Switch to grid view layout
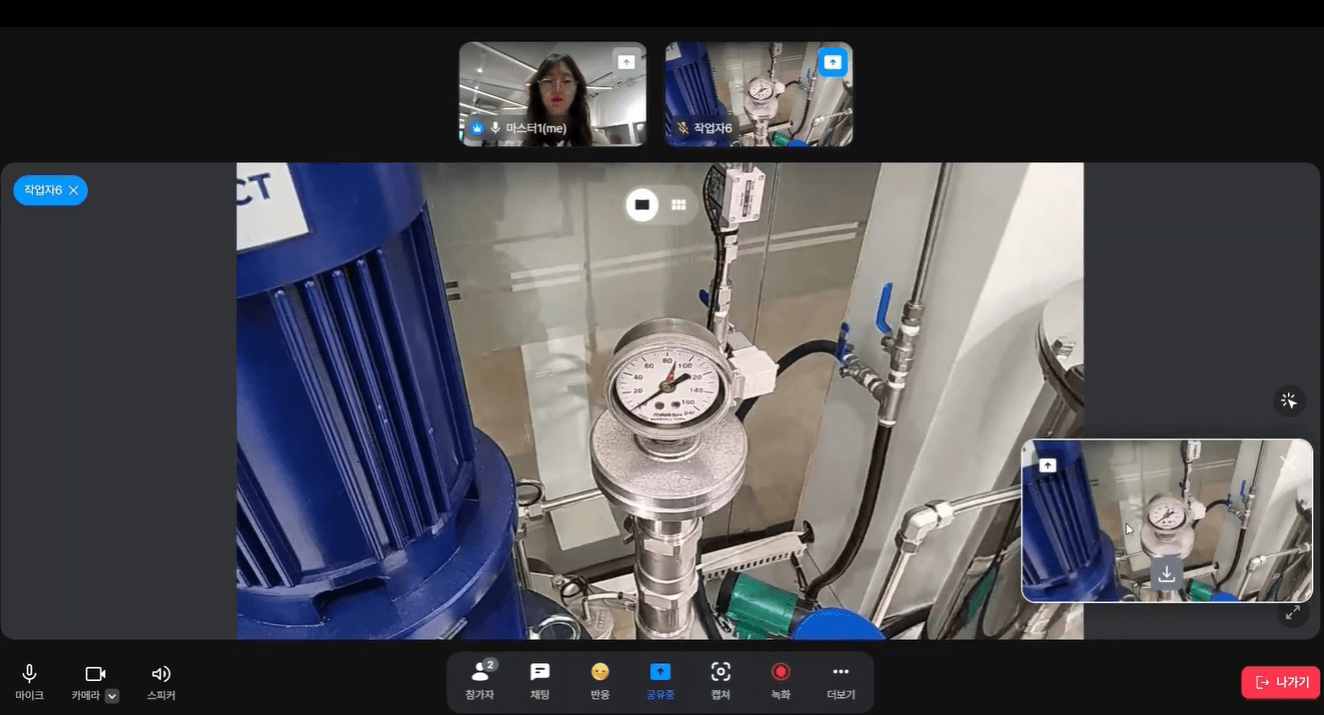 pos(679,205)
